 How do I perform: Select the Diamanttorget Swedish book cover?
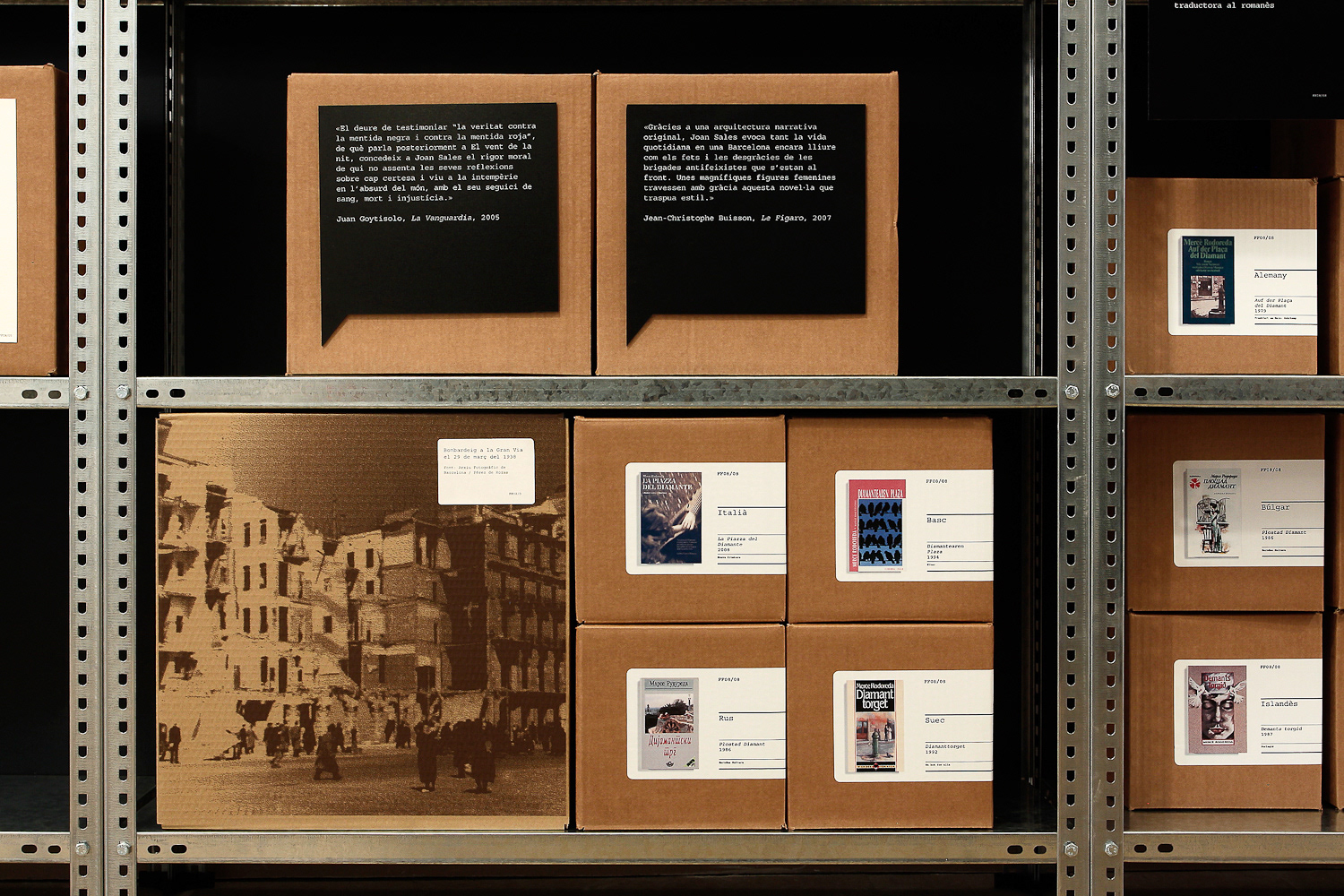point(874,726)
